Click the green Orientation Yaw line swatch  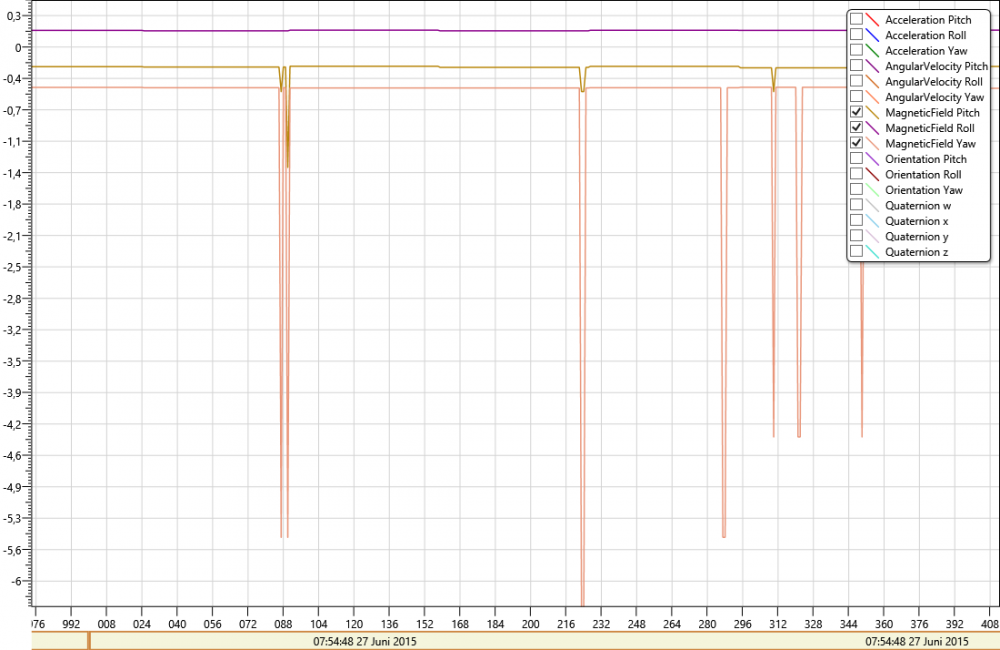[x=873, y=190]
